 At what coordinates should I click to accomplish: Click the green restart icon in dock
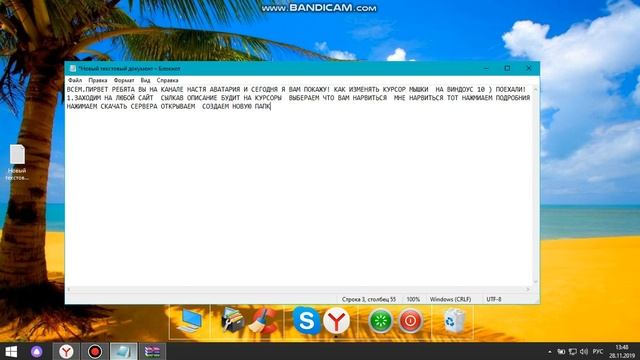click(x=380, y=321)
